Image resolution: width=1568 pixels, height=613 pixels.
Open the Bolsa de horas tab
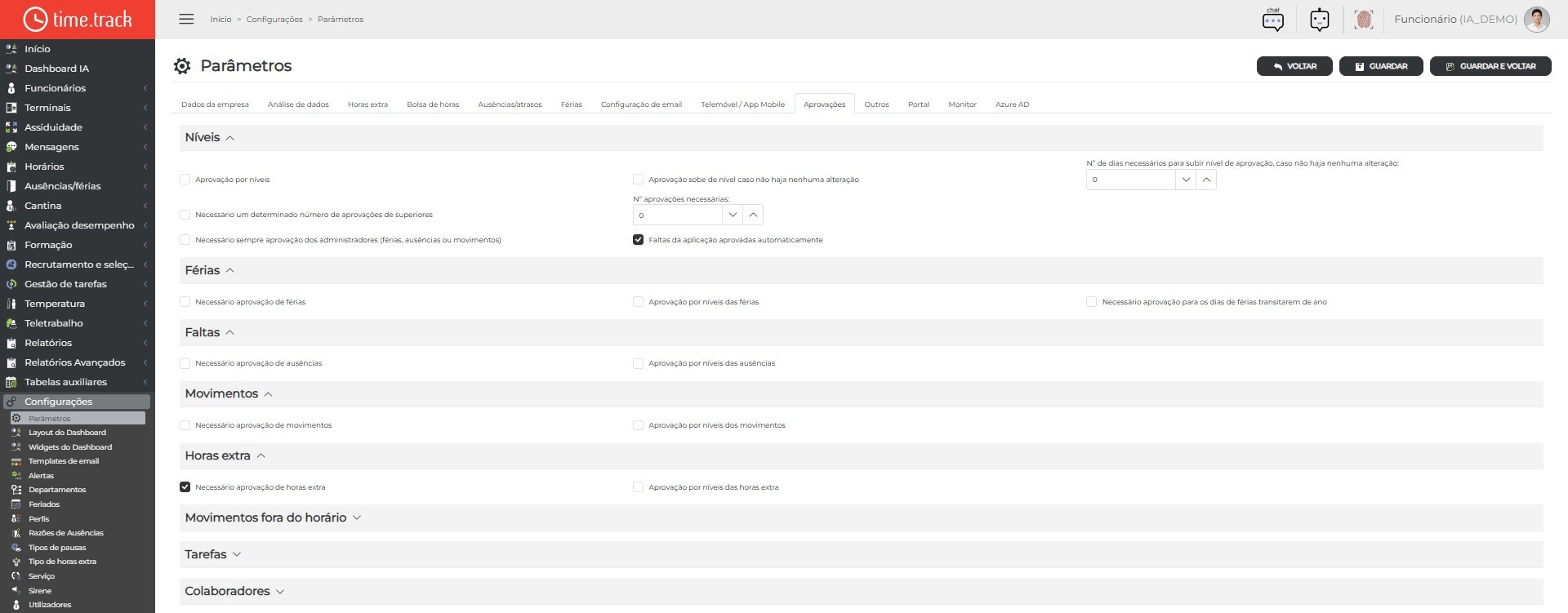(433, 104)
